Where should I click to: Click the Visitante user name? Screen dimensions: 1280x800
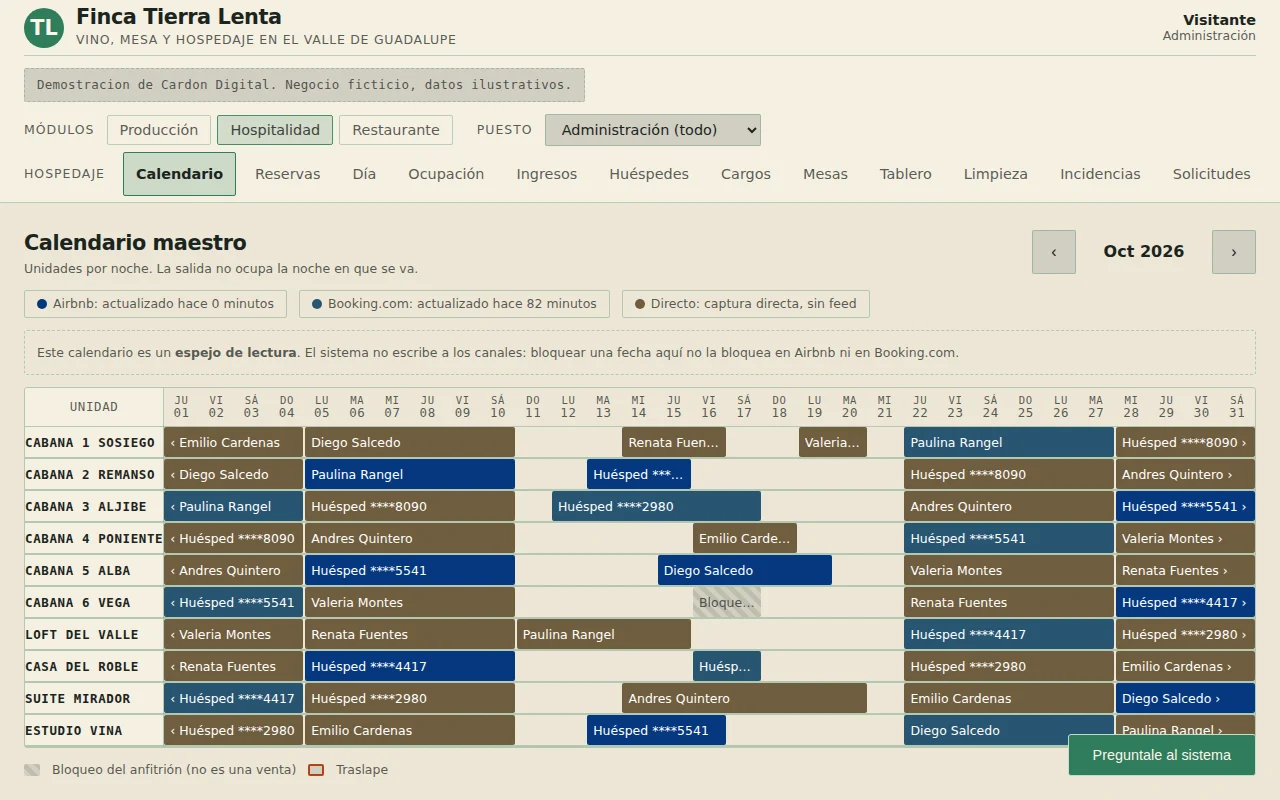1219,20
